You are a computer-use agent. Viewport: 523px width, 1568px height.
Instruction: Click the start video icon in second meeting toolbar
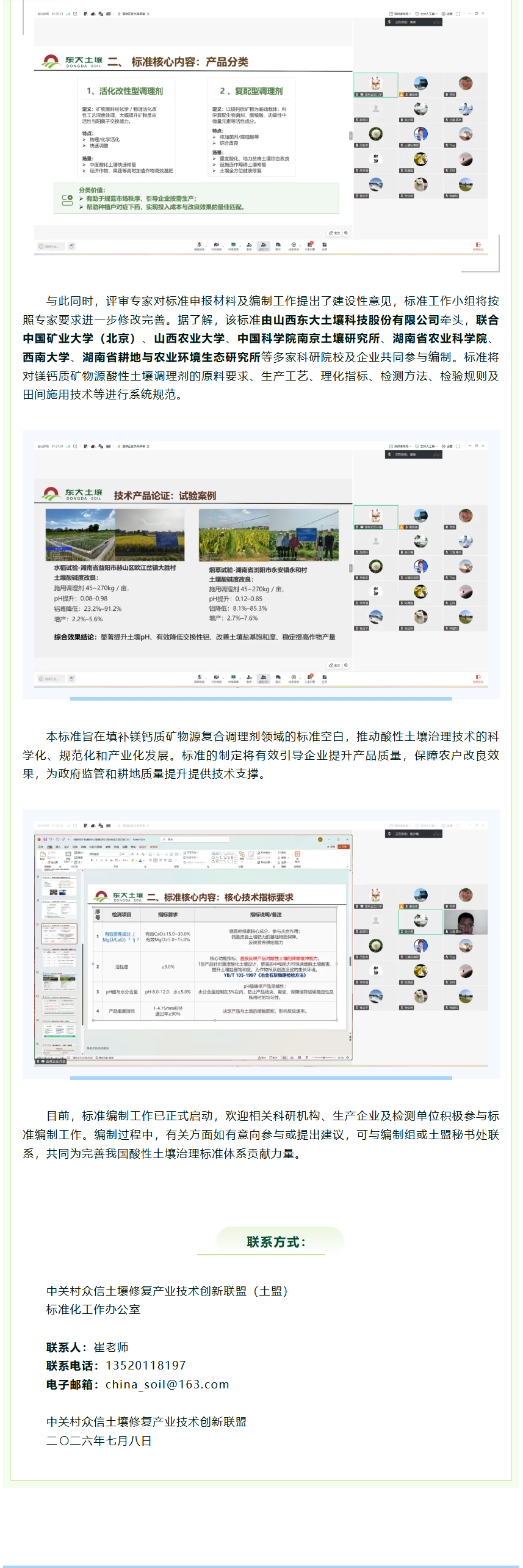pos(216,677)
